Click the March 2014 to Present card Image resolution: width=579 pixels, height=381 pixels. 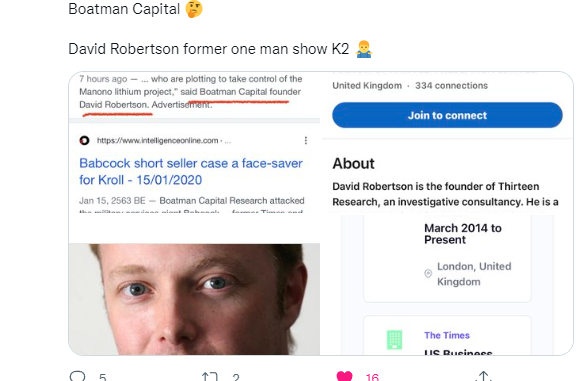(x=447, y=258)
